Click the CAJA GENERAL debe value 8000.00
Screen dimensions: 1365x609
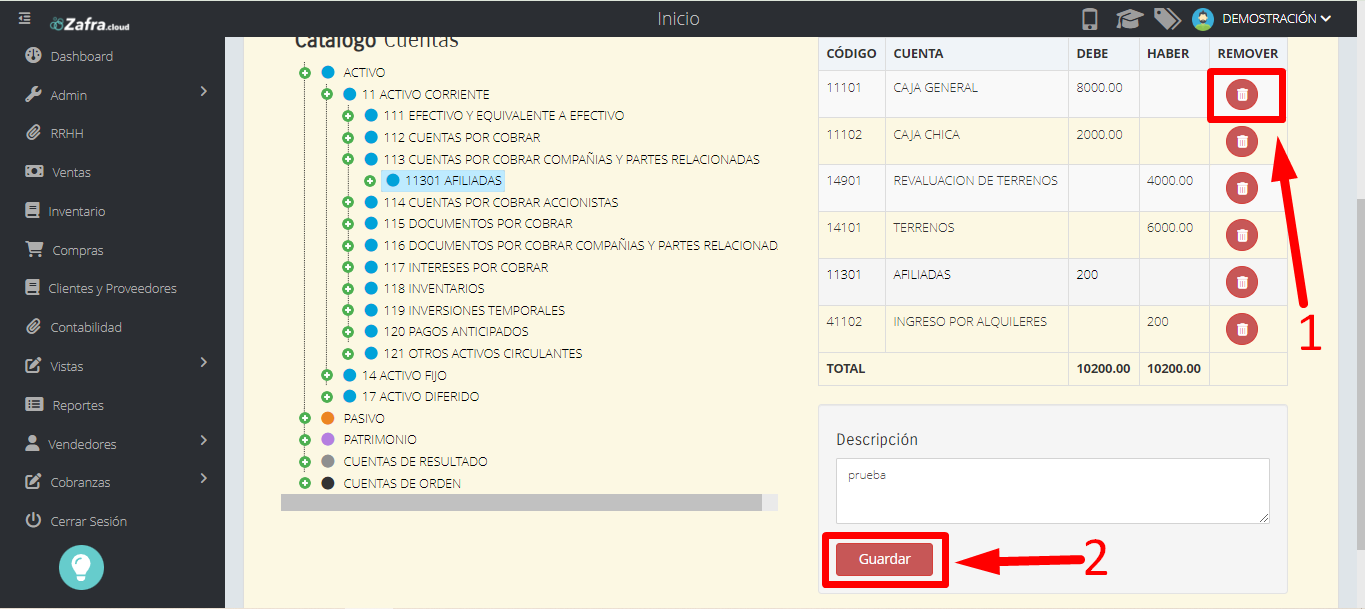coord(1099,87)
